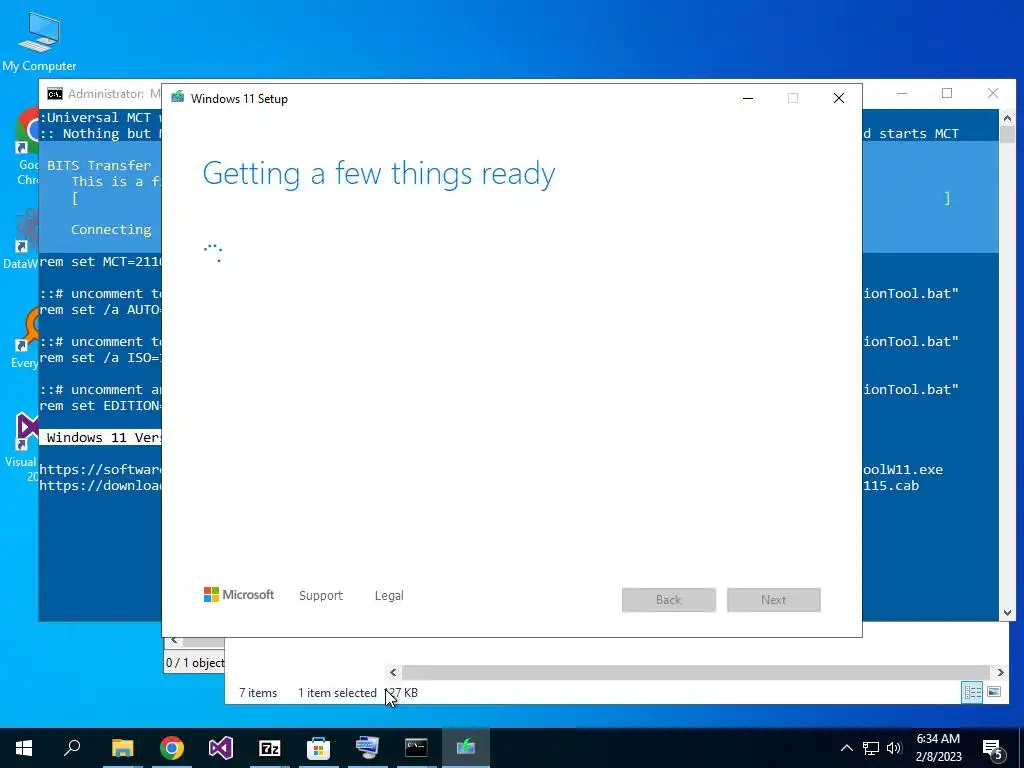Click the console scrollbar up arrow
This screenshot has height=768, width=1024.
pos(1007,118)
